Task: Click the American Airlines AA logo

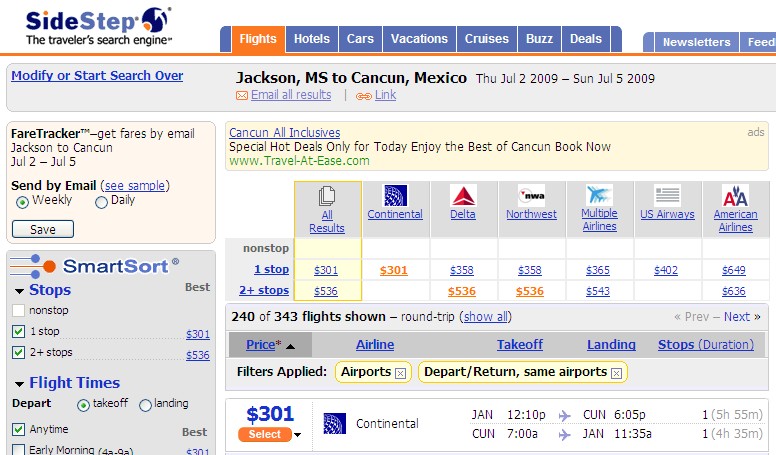Action: point(735,196)
